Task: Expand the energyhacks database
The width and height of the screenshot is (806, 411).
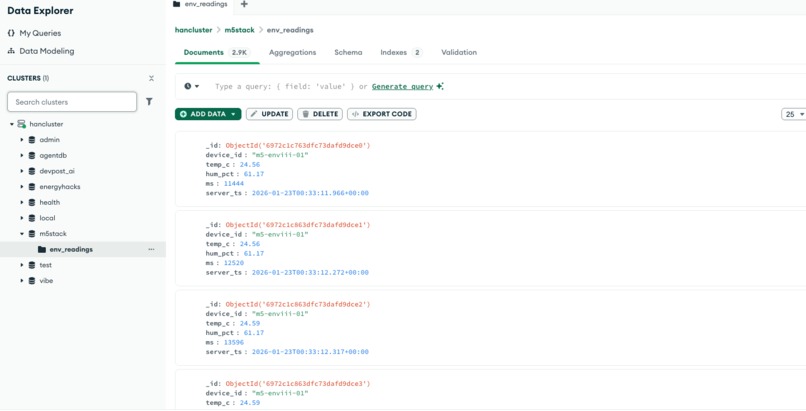Action: click(22, 187)
